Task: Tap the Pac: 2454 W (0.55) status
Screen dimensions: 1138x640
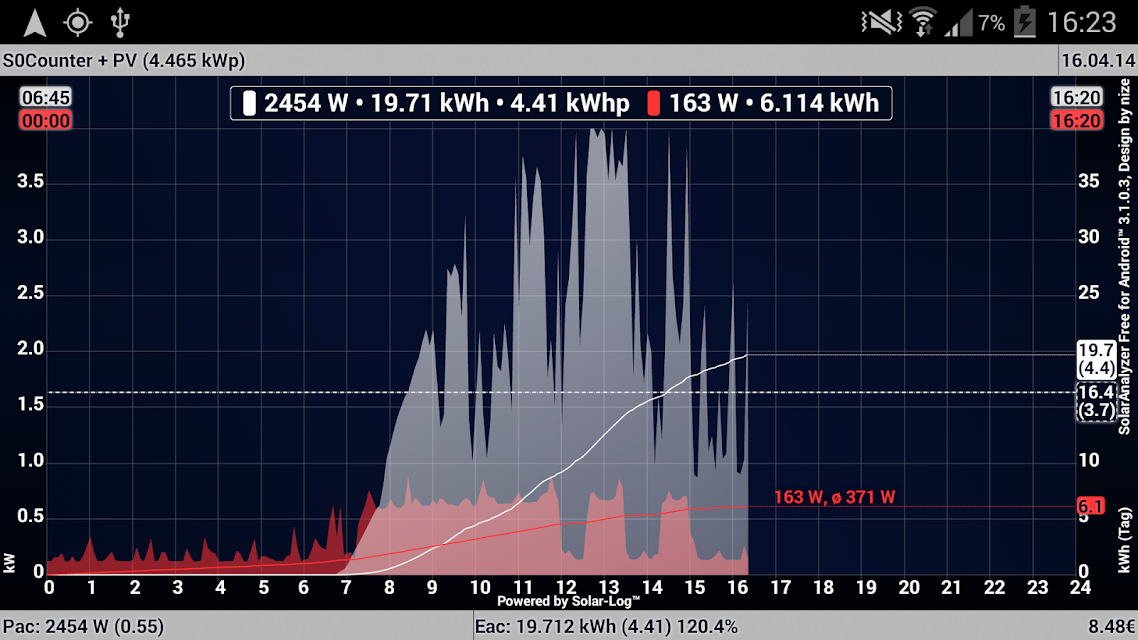Action: 83,626
